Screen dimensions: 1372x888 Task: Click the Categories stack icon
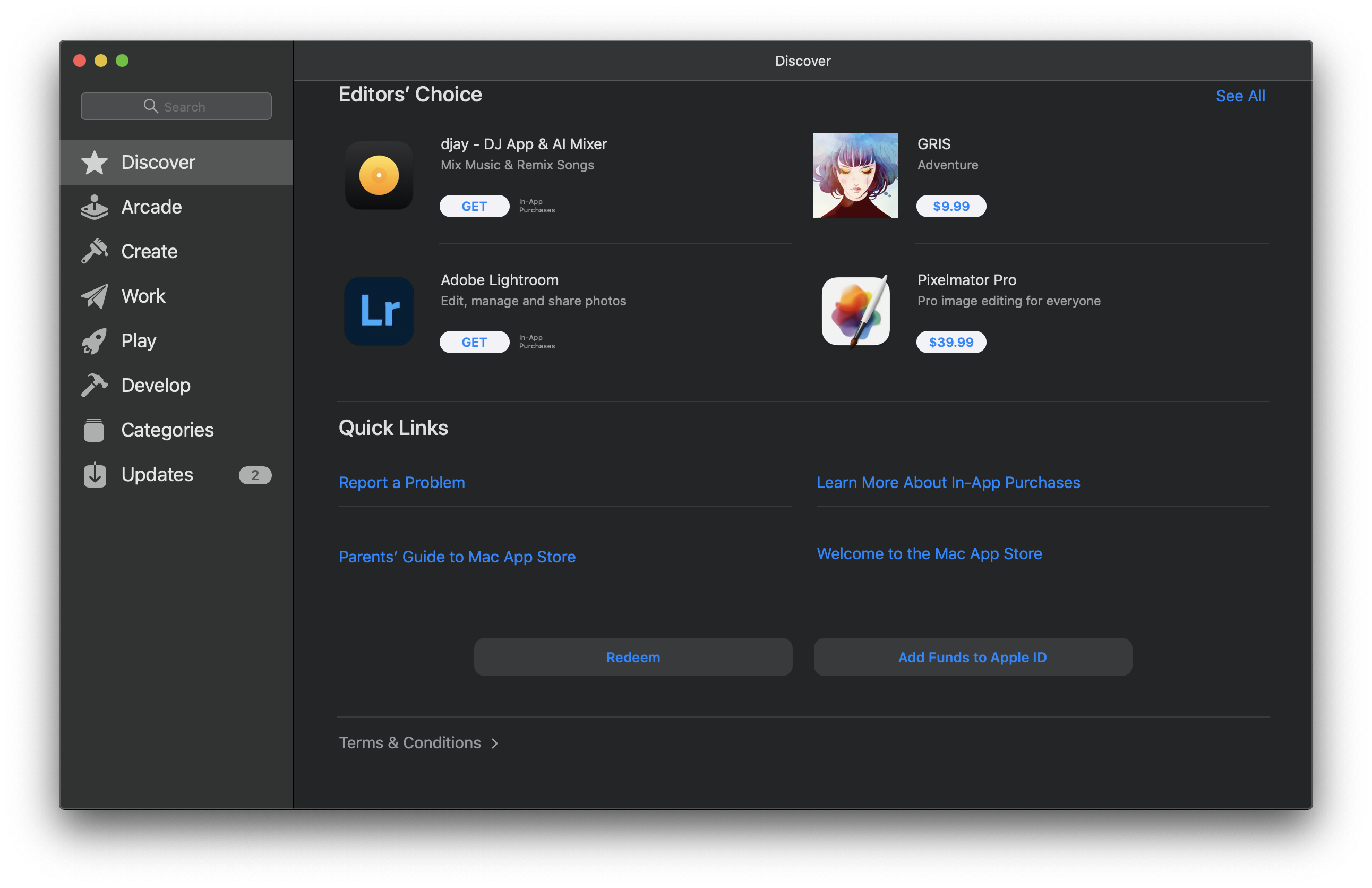click(95, 430)
